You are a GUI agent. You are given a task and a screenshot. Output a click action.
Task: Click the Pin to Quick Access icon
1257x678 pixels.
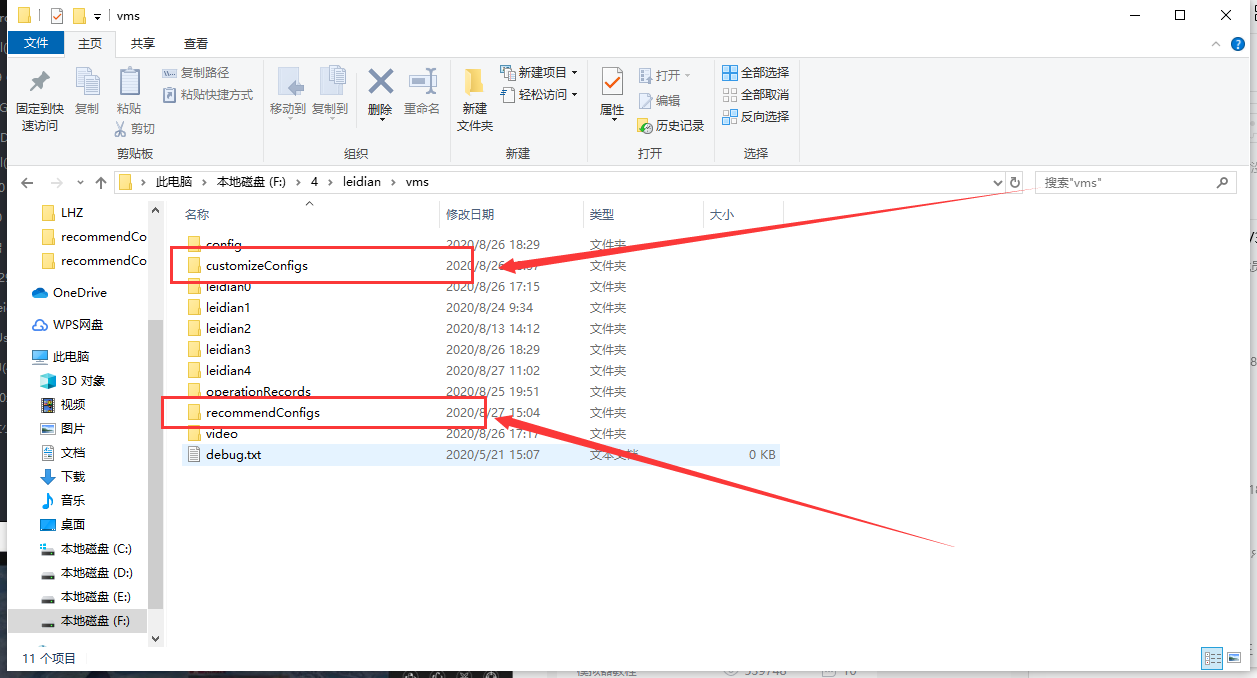[x=39, y=82]
